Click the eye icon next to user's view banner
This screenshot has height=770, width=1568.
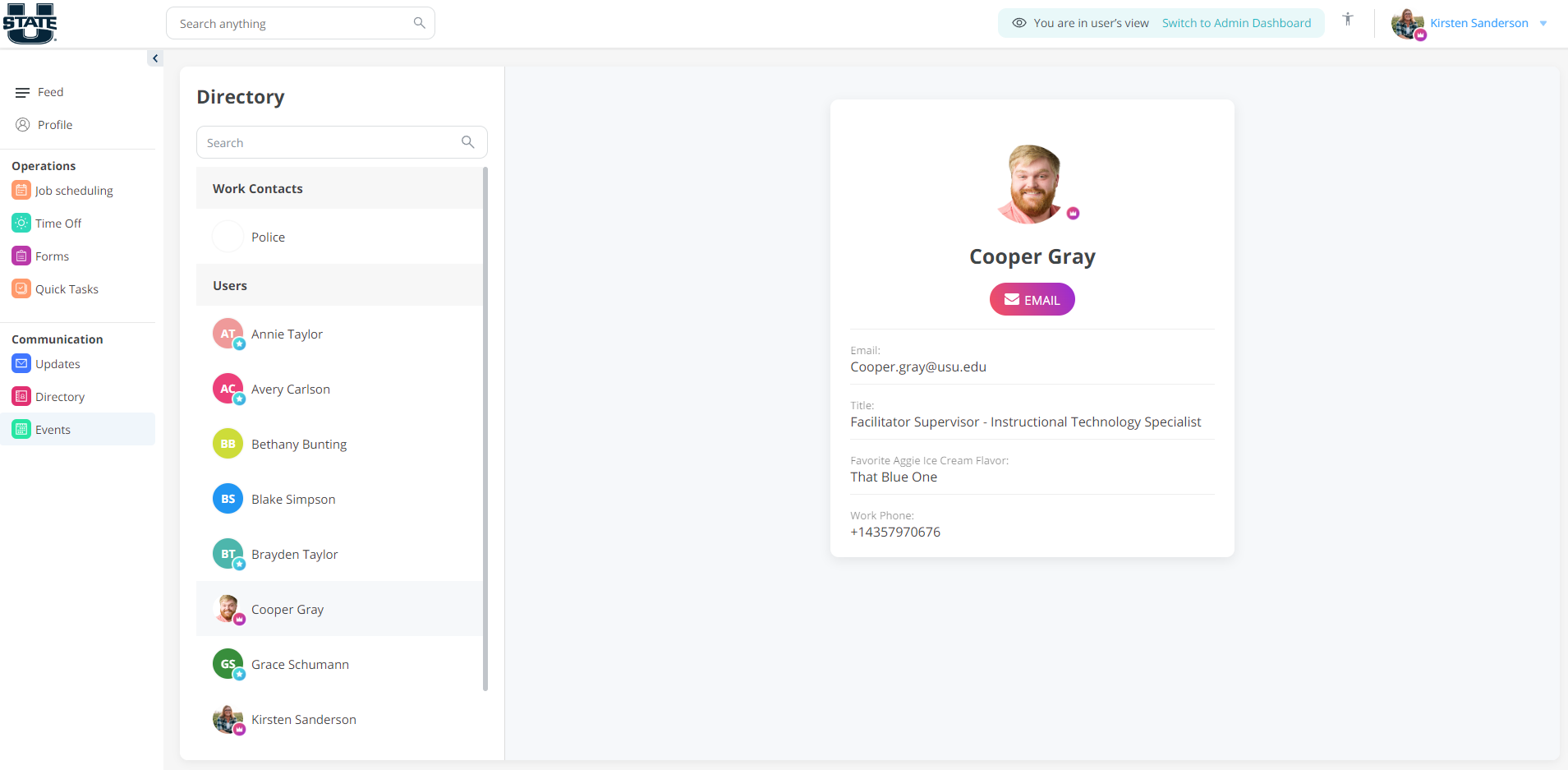point(1019,23)
